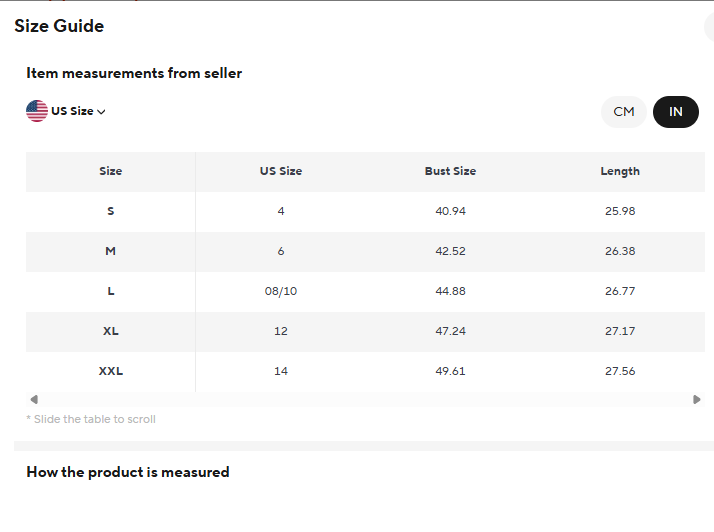Screen dimensions: 714x532
Task: Click the horizontal table scrollbar track
Action: 365,399
